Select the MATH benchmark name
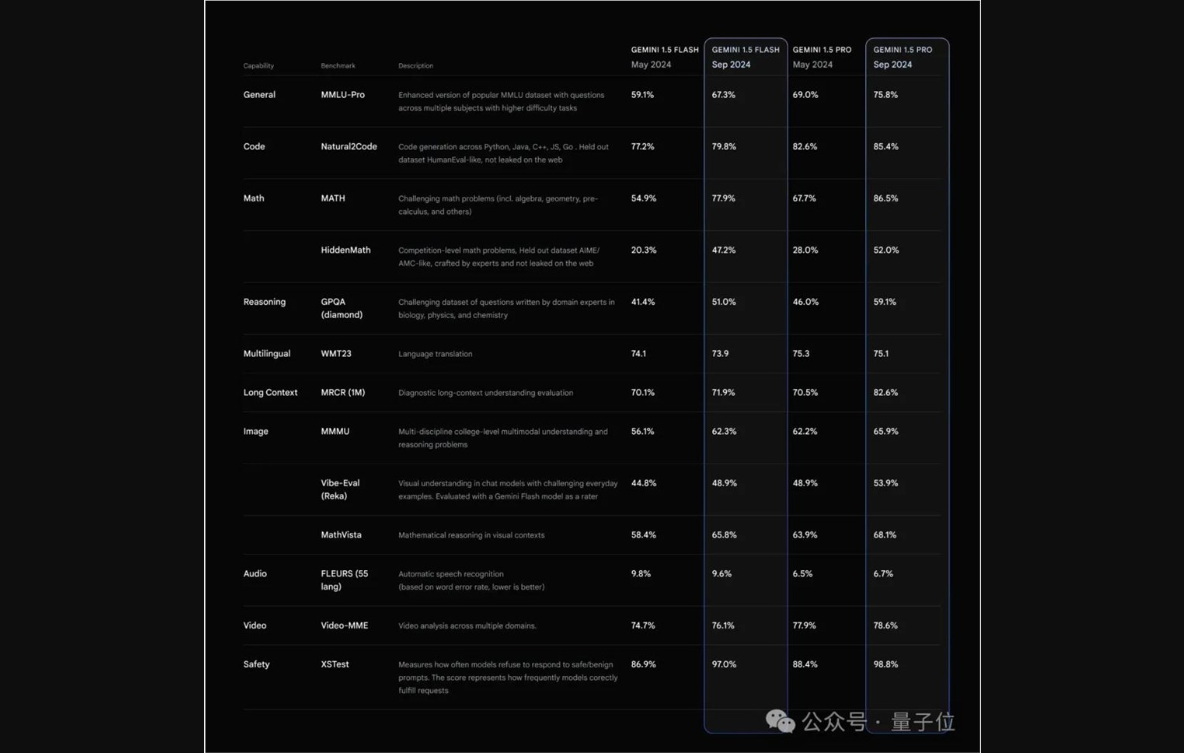Screen dimensions: 1184x753 coord(333,198)
